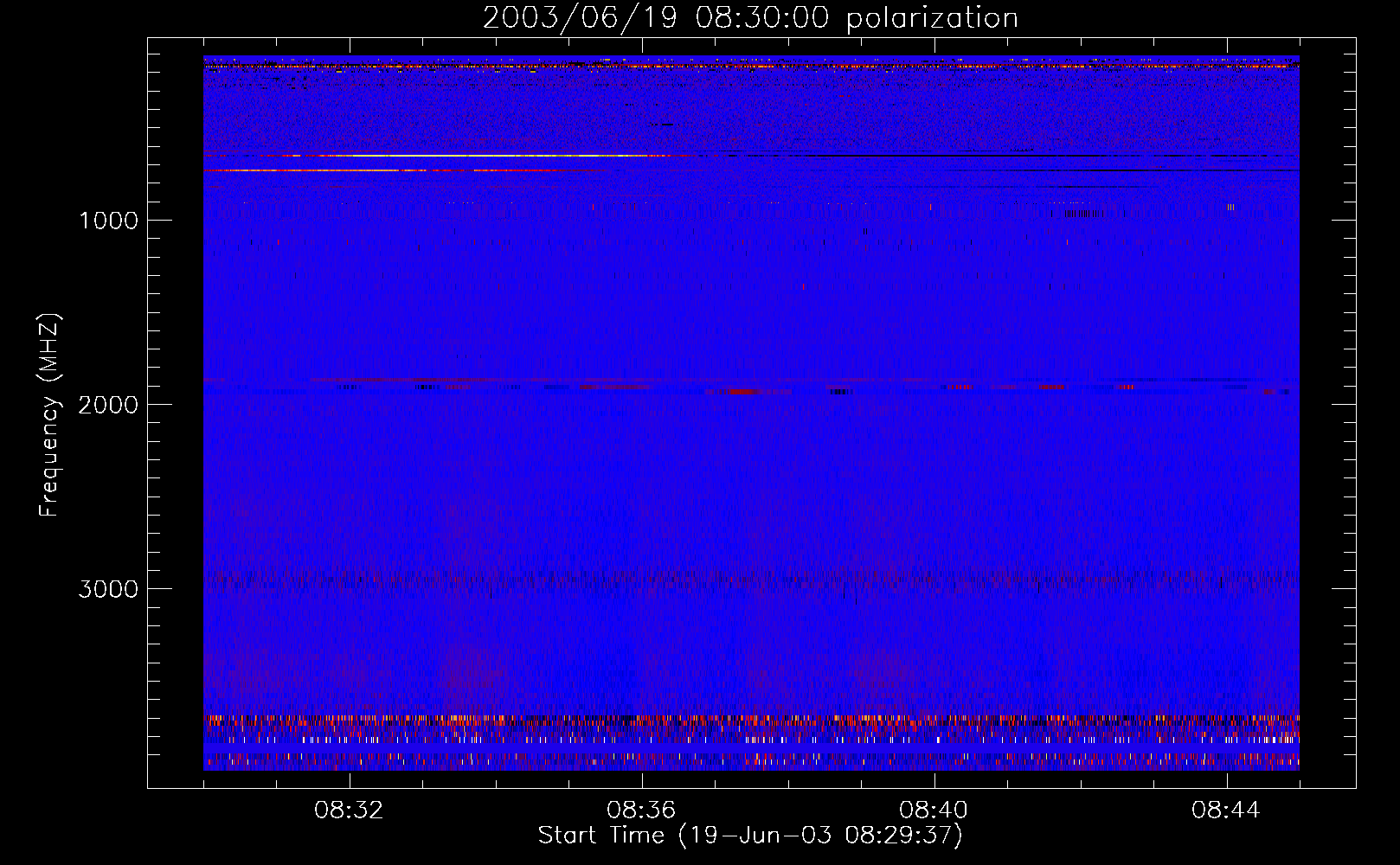This screenshot has height=865, width=1400.
Task: Click the "08:44" time tick label
Action: pos(1226,811)
